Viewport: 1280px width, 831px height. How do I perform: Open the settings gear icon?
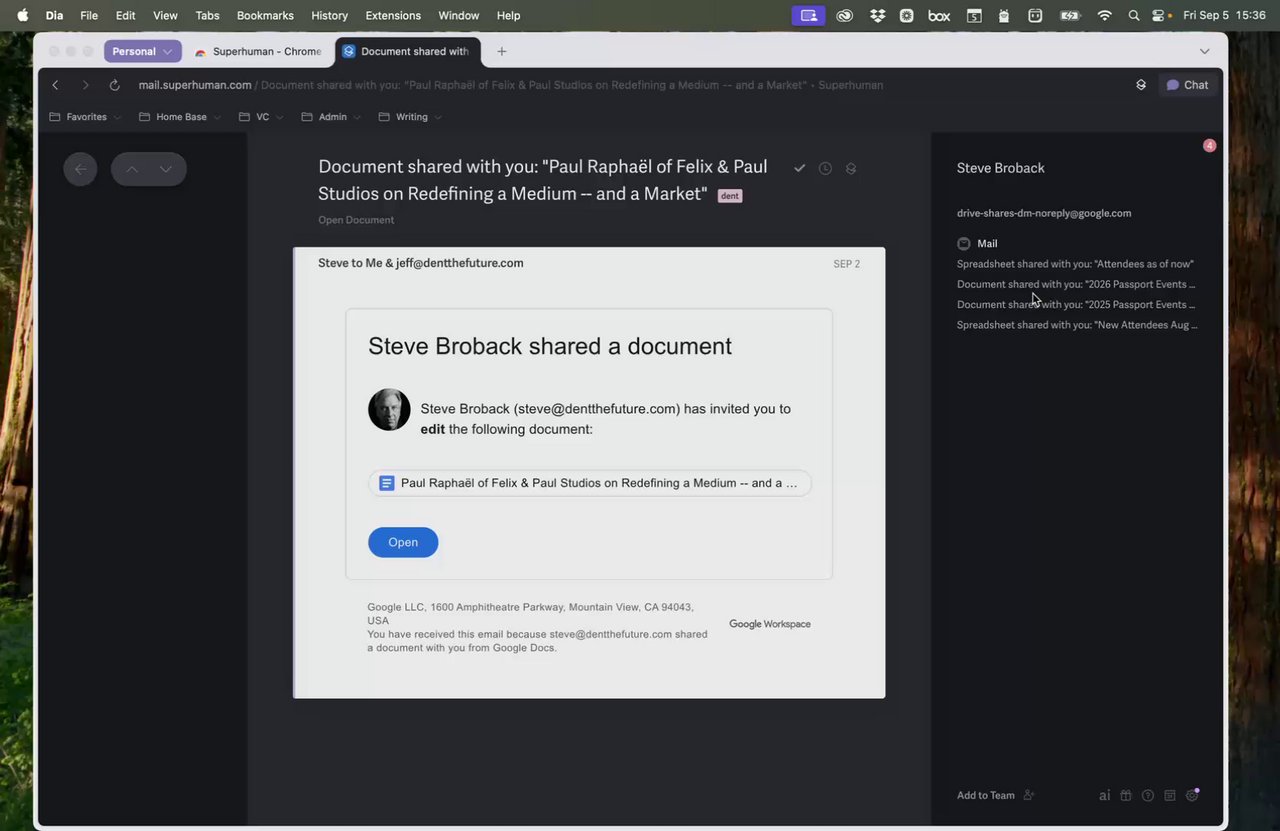(x=1192, y=796)
